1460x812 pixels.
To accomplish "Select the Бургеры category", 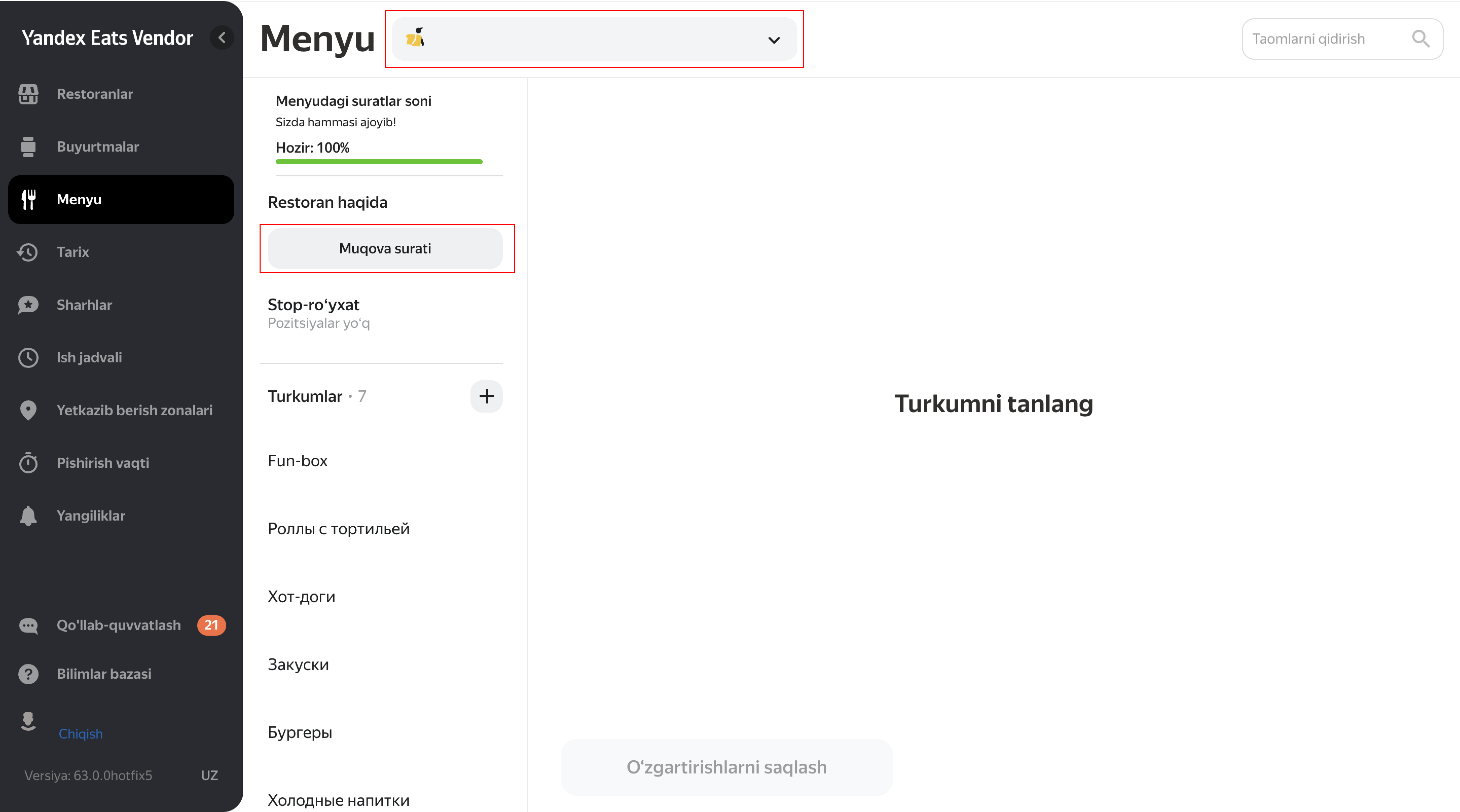I will (300, 733).
